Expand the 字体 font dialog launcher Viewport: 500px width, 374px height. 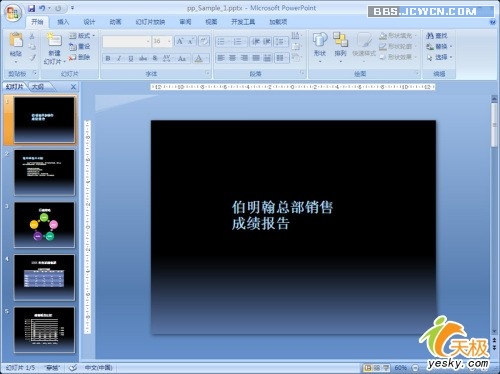pos(207,73)
